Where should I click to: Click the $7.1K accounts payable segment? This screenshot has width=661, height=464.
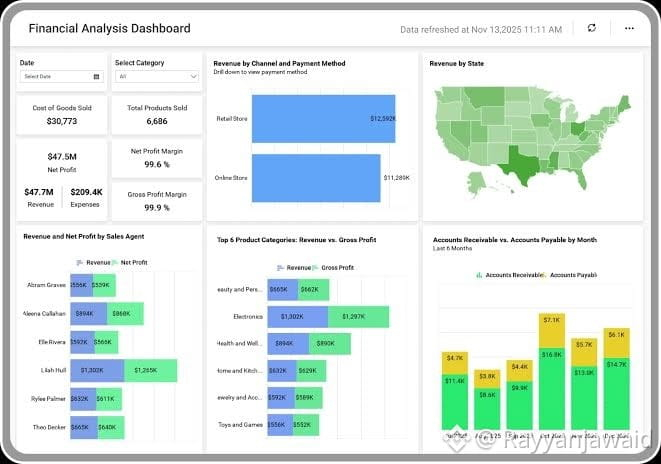(552, 331)
